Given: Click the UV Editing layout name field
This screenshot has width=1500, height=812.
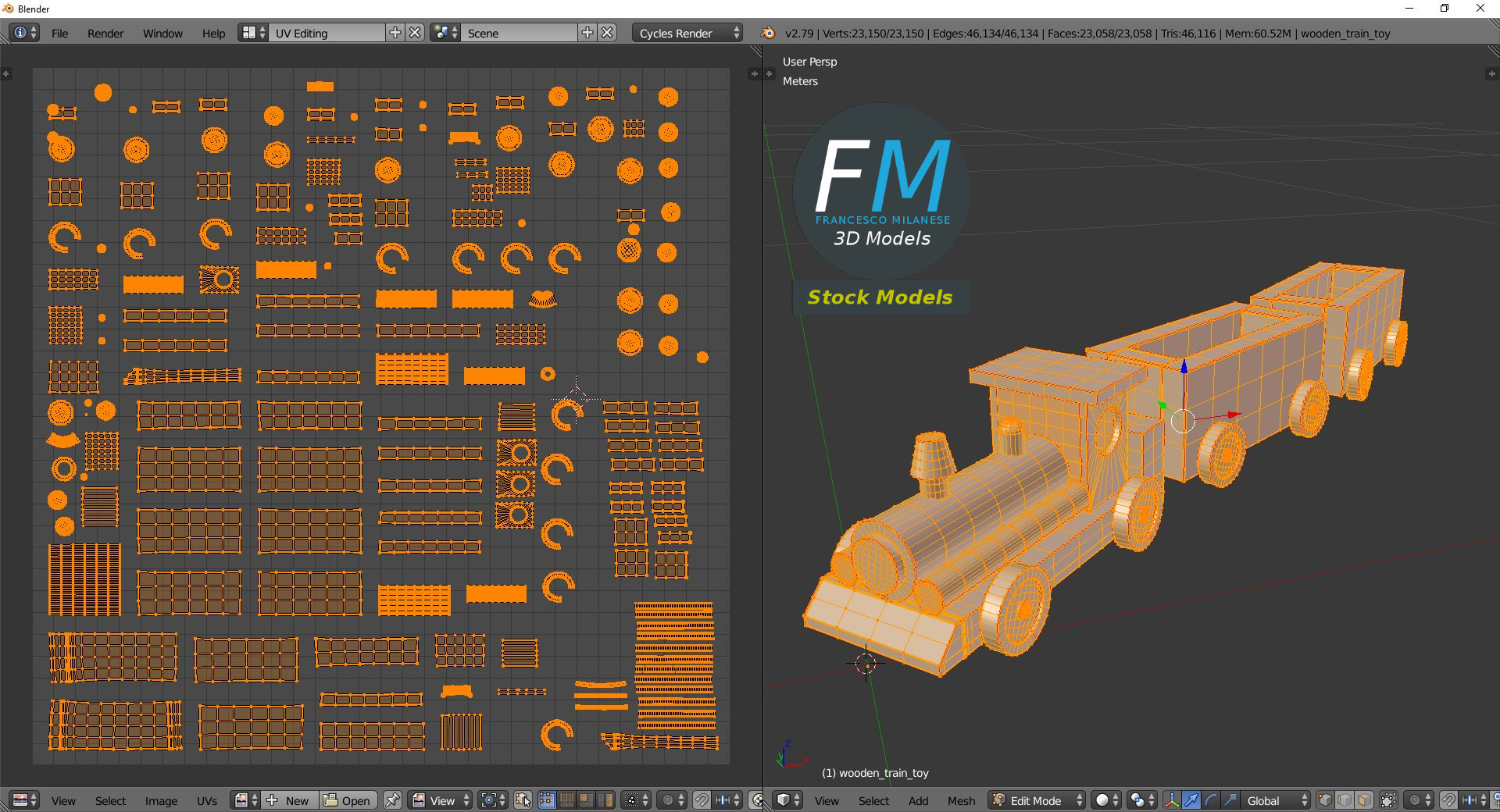Looking at the screenshot, I should [x=327, y=33].
